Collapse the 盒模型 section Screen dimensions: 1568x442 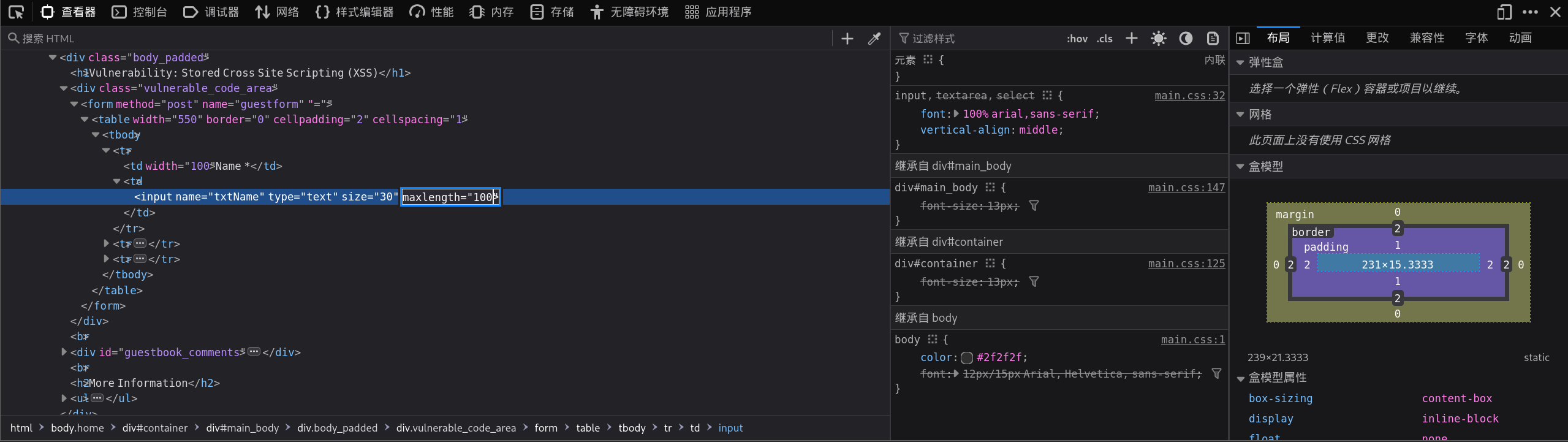coord(1240,167)
